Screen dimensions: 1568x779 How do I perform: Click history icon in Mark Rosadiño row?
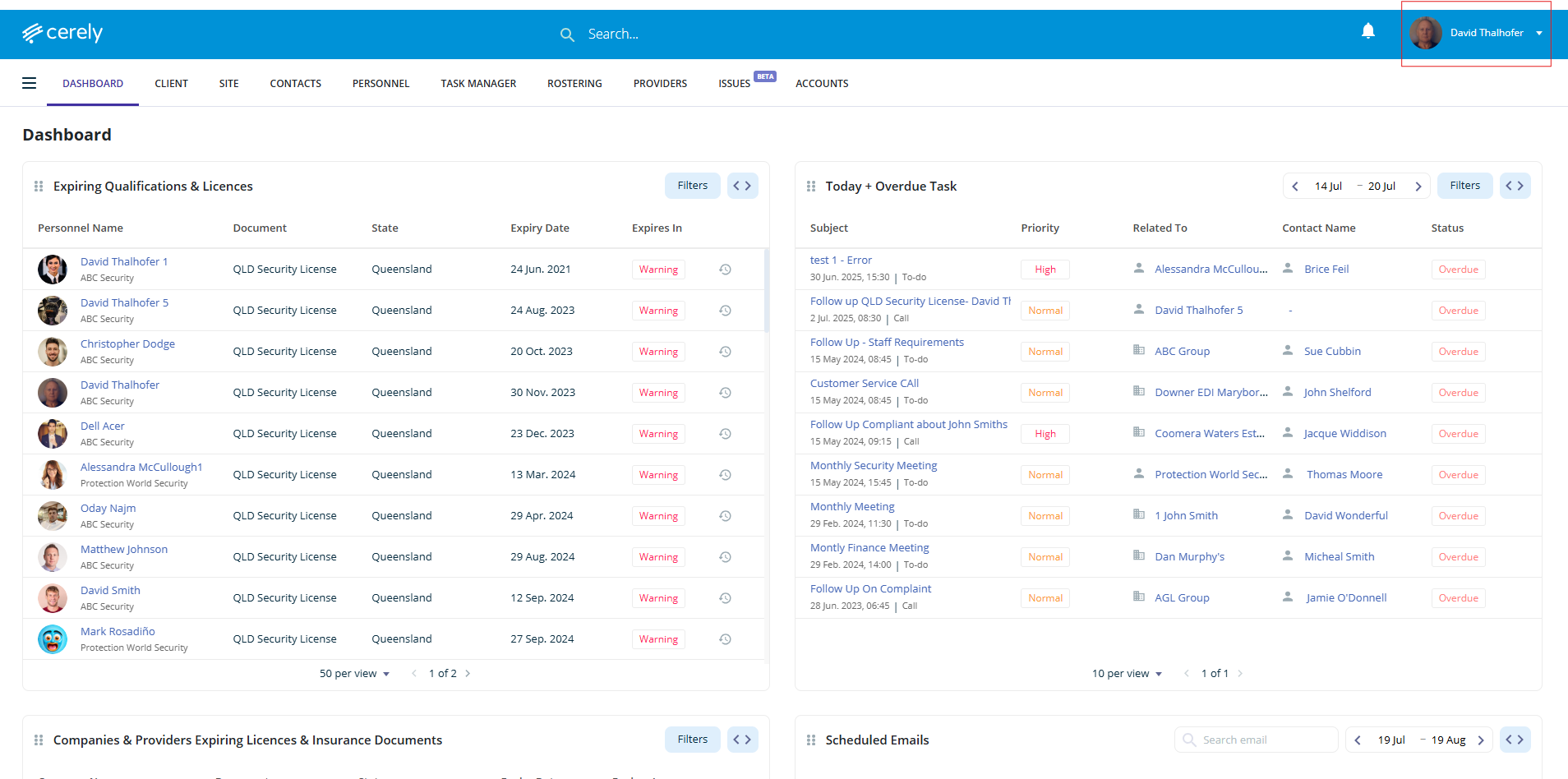coord(726,639)
